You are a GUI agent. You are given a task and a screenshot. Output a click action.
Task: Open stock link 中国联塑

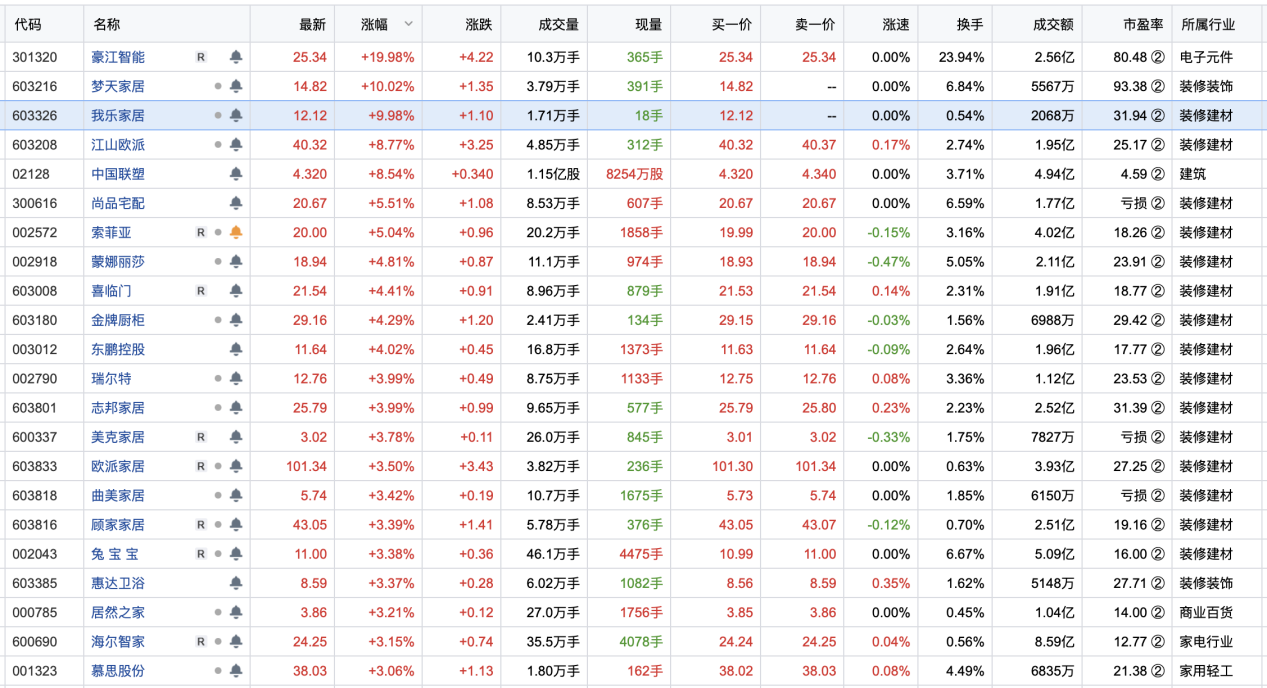coord(118,174)
